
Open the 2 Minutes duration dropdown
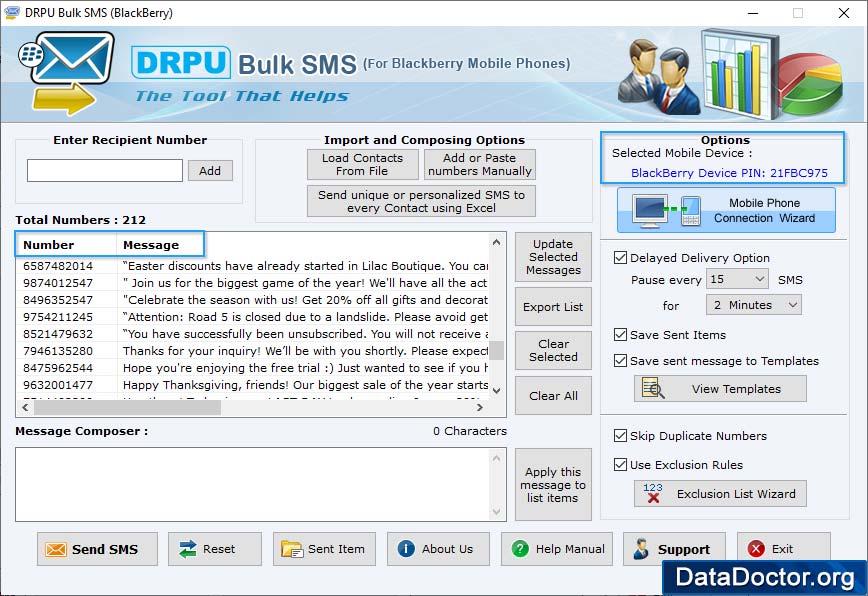point(754,305)
